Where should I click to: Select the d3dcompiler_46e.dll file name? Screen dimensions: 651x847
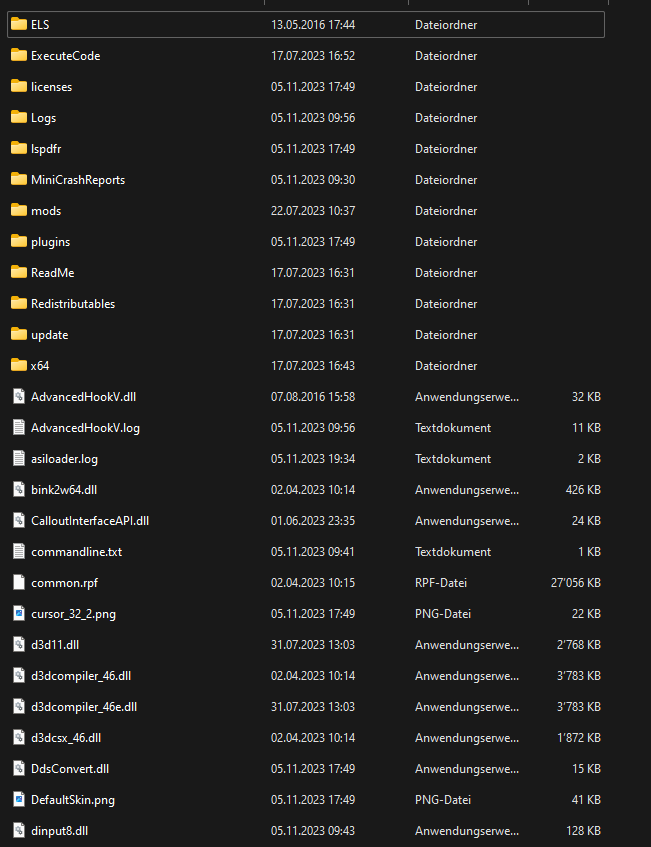(x=84, y=707)
